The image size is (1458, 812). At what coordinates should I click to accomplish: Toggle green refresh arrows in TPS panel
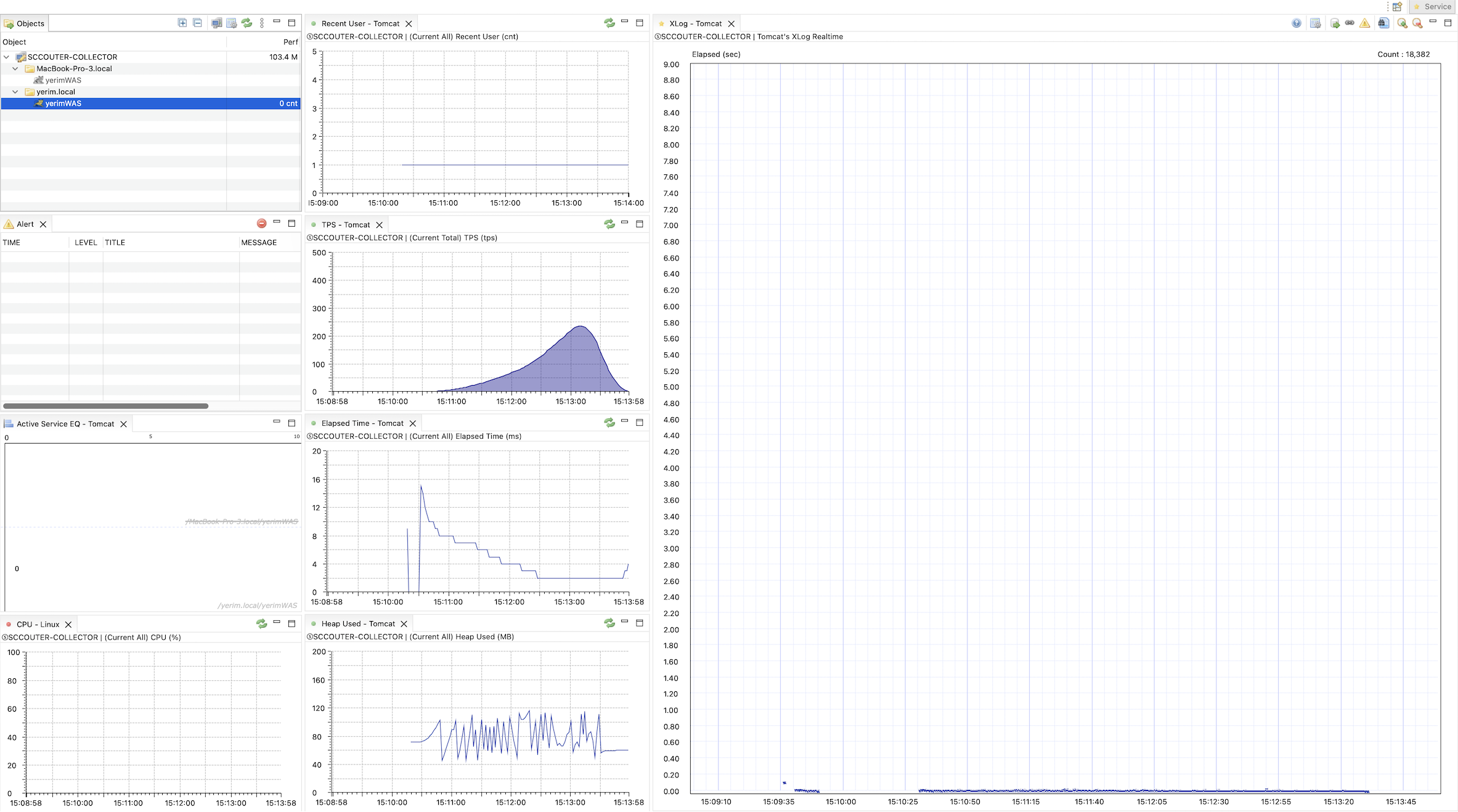(x=609, y=224)
